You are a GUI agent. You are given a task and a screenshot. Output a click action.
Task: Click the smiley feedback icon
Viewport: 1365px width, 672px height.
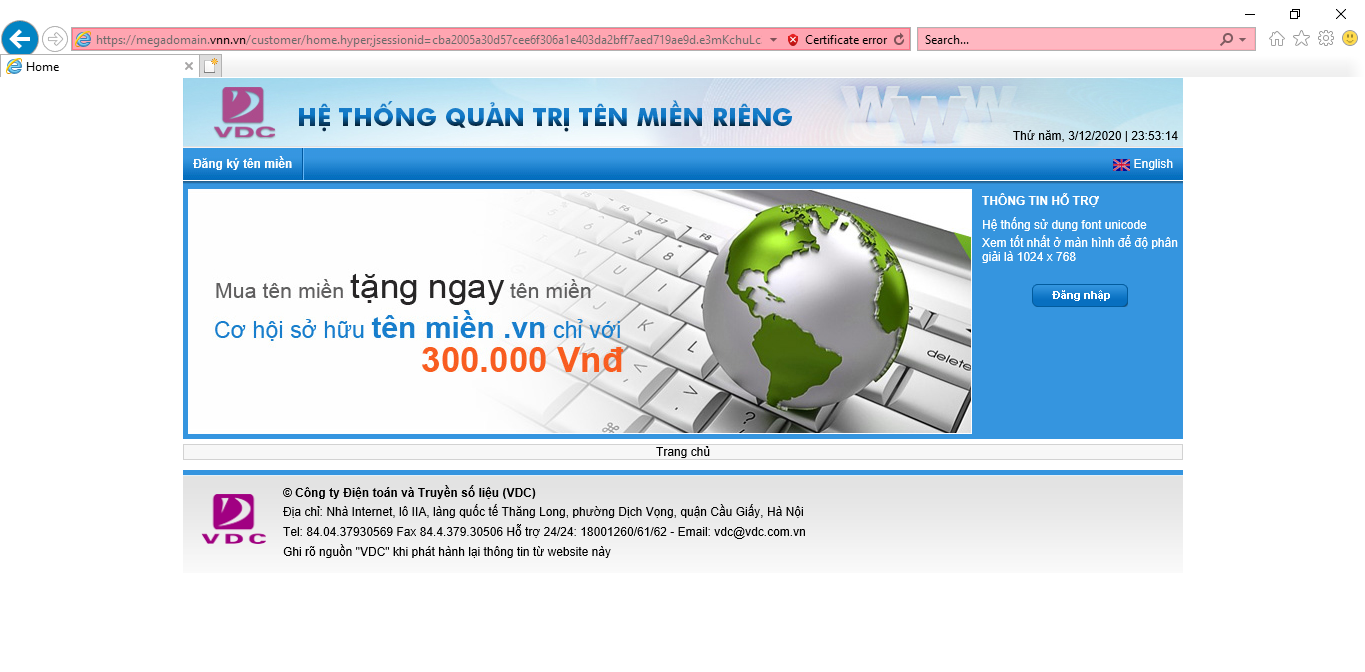pyautogui.click(x=1350, y=38)
